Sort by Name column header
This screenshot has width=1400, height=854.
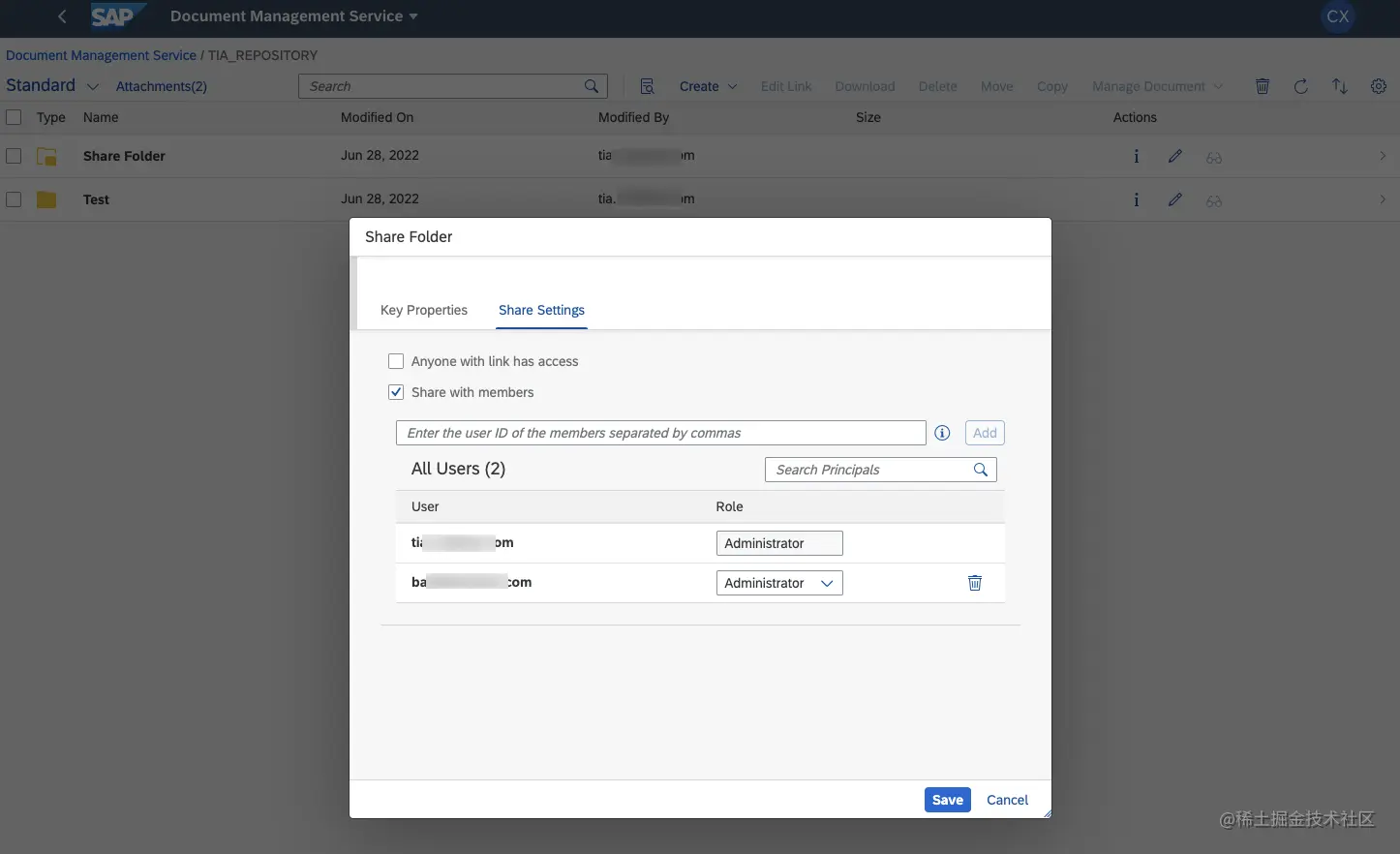point(101,117)
